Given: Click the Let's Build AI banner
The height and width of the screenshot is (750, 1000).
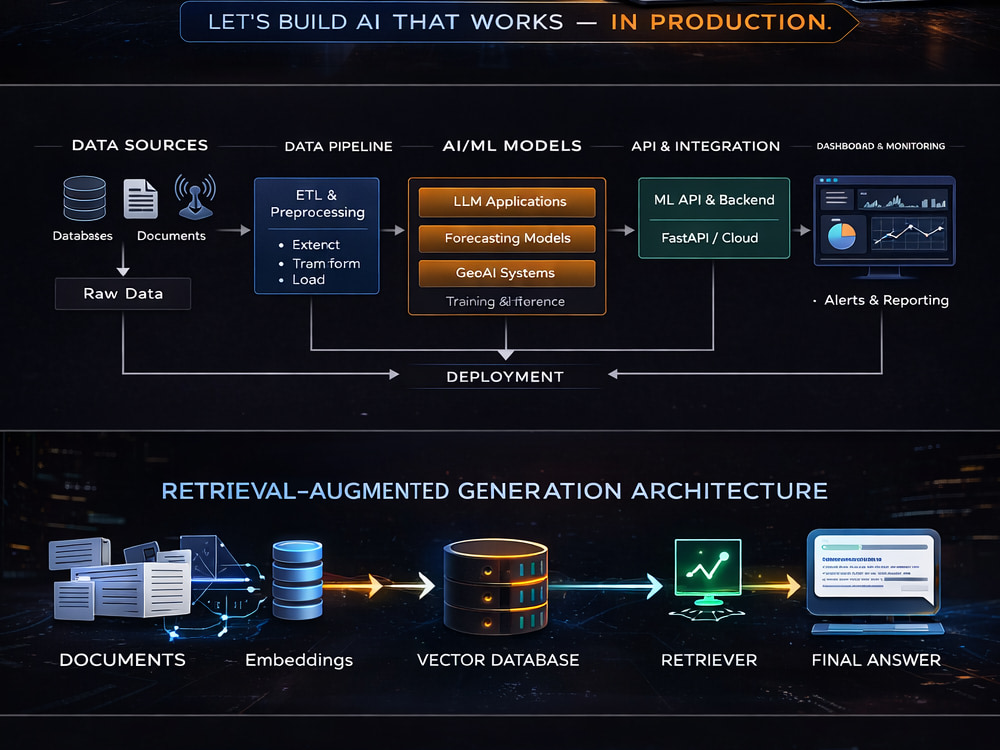Looking at the screenshot, I should (x=519, y=22).
